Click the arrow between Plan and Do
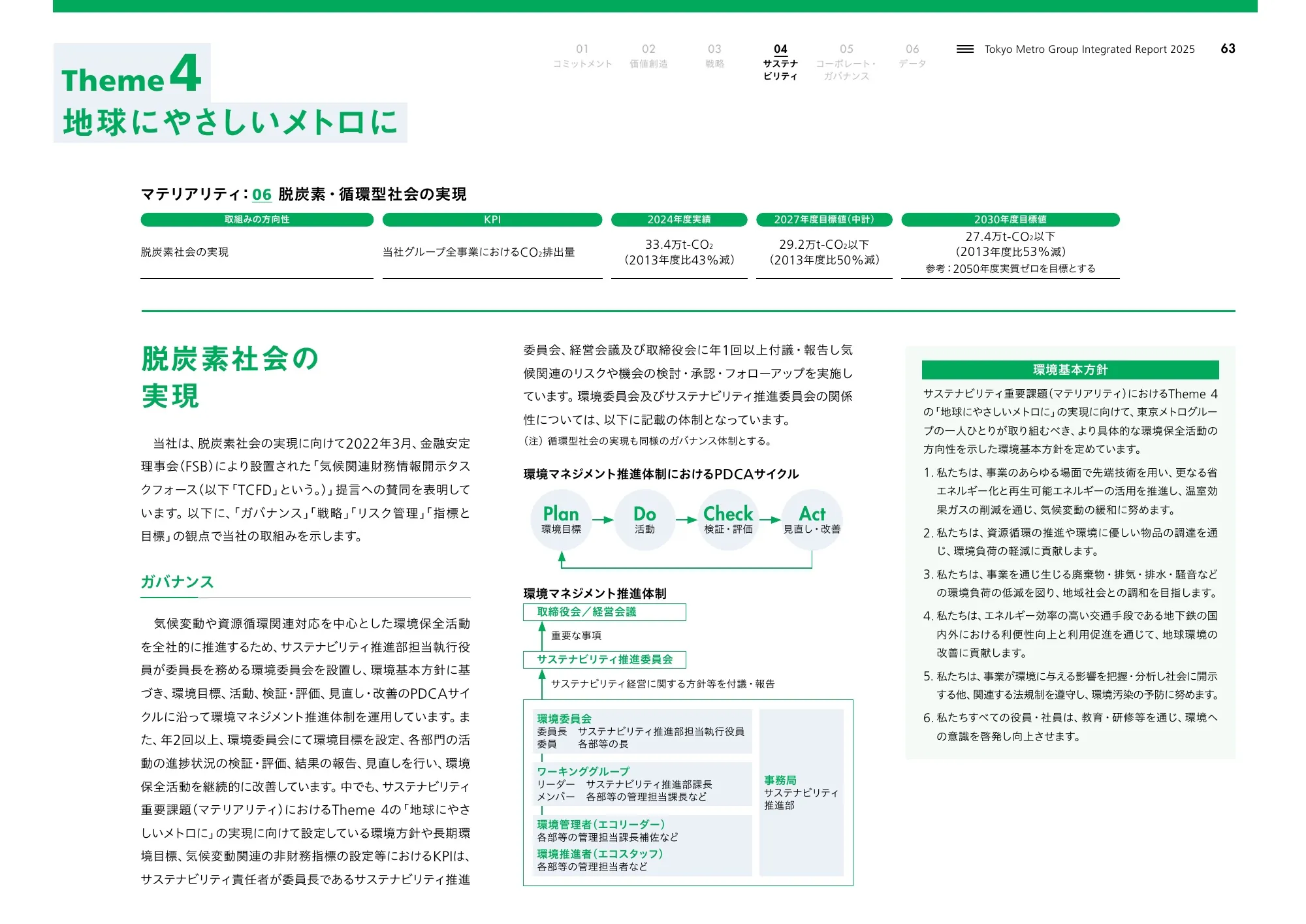 603,520
